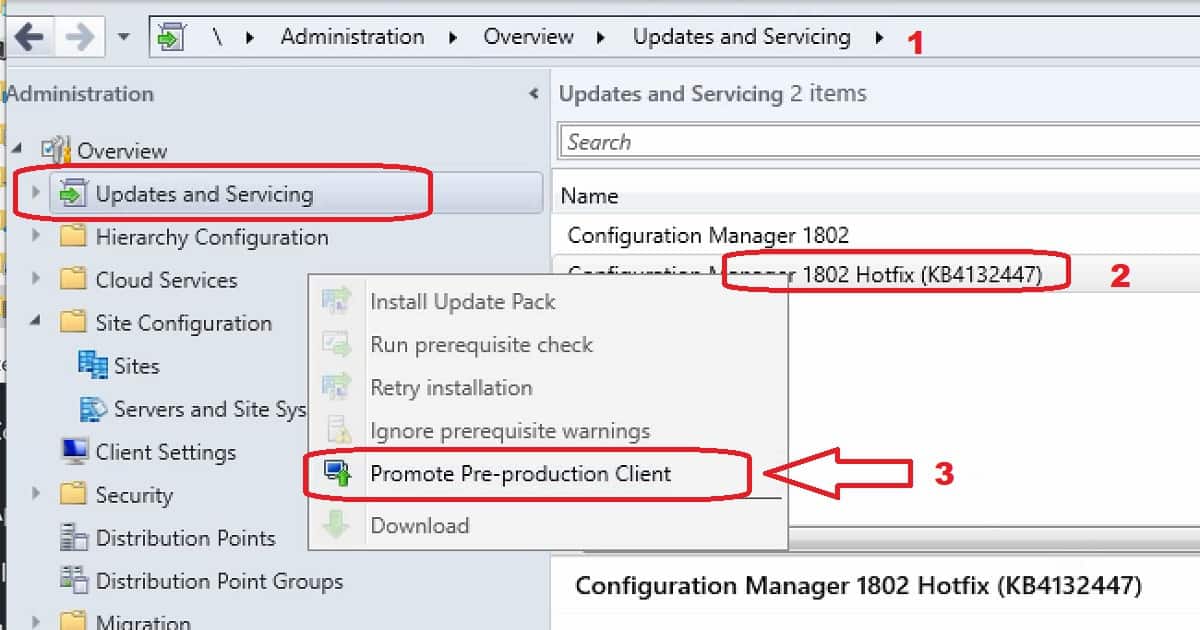The image size is (1200, 630).
Task: Click the Install Update Pack icon
Action: tap(338, 301)
